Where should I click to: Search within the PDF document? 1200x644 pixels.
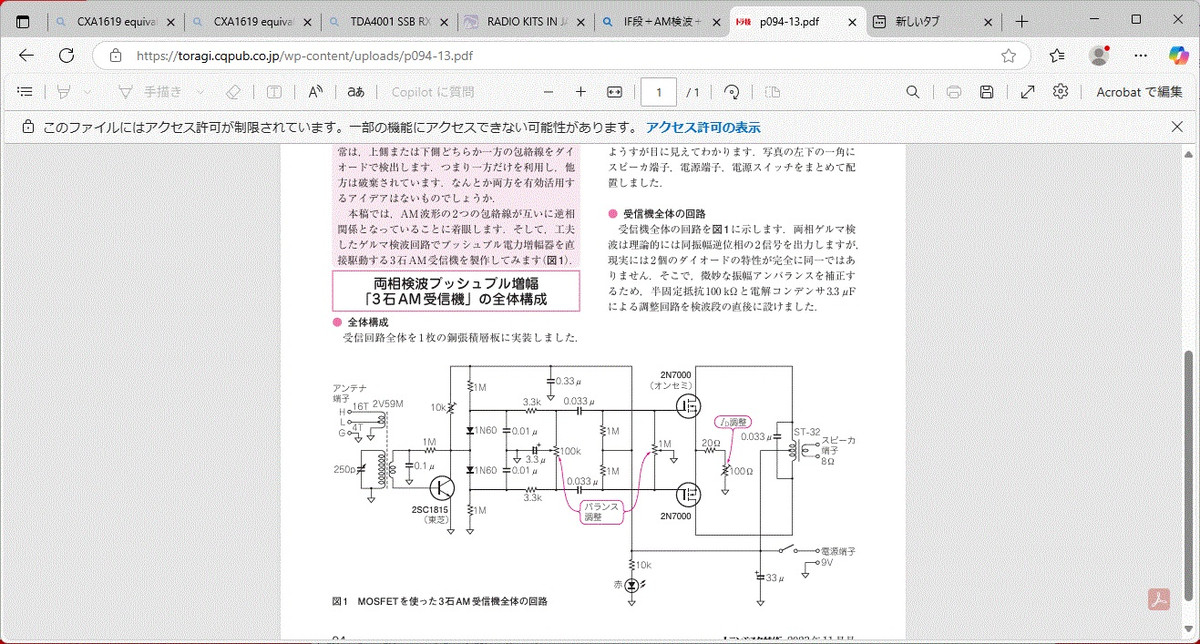(913, 92)
